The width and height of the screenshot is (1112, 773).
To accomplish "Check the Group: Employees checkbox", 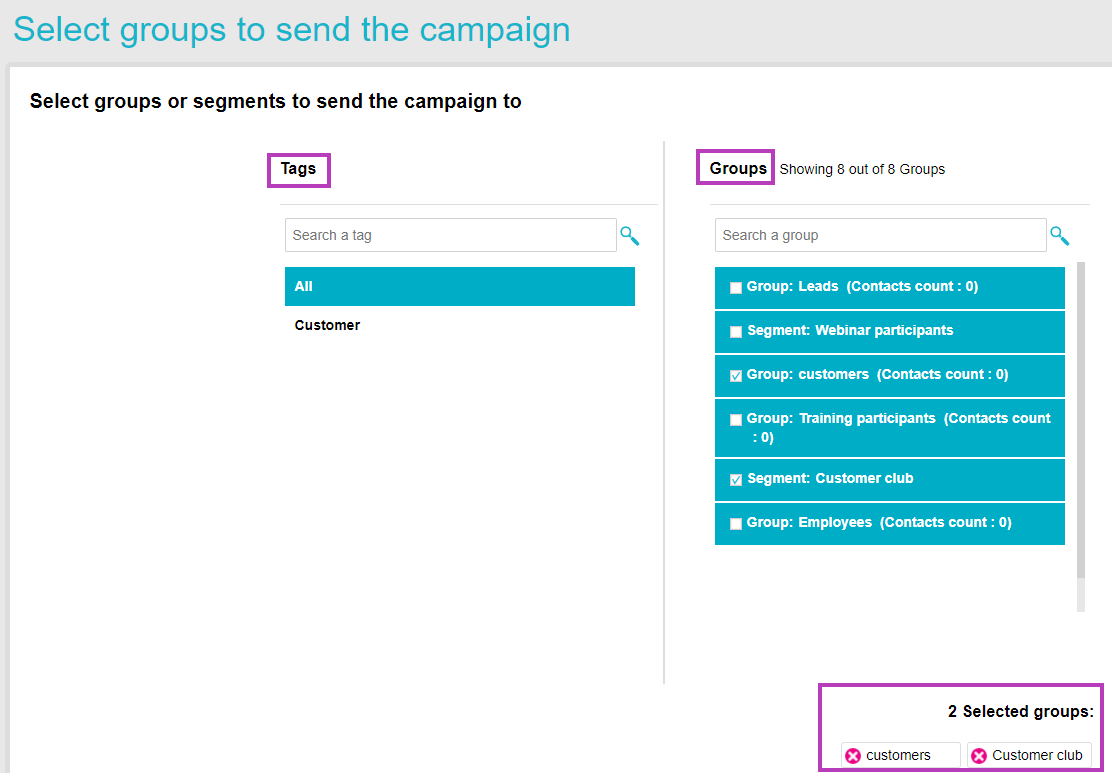I will pos(735,523).
